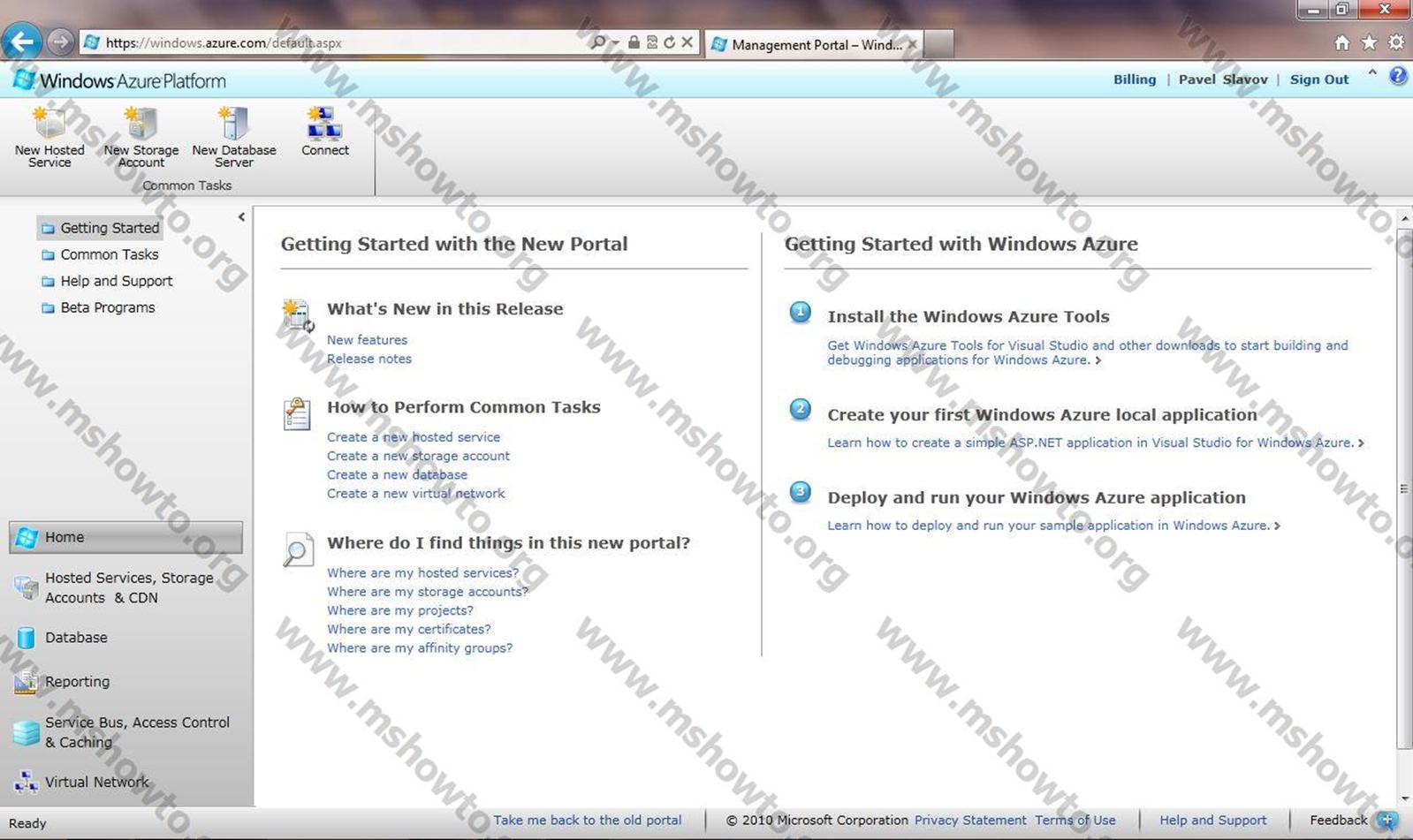Image resolution: width=1413 pixels, height=840 pixels.
Task: Click the Pavel Slavov account name
Action: [x=1223, y=79]
